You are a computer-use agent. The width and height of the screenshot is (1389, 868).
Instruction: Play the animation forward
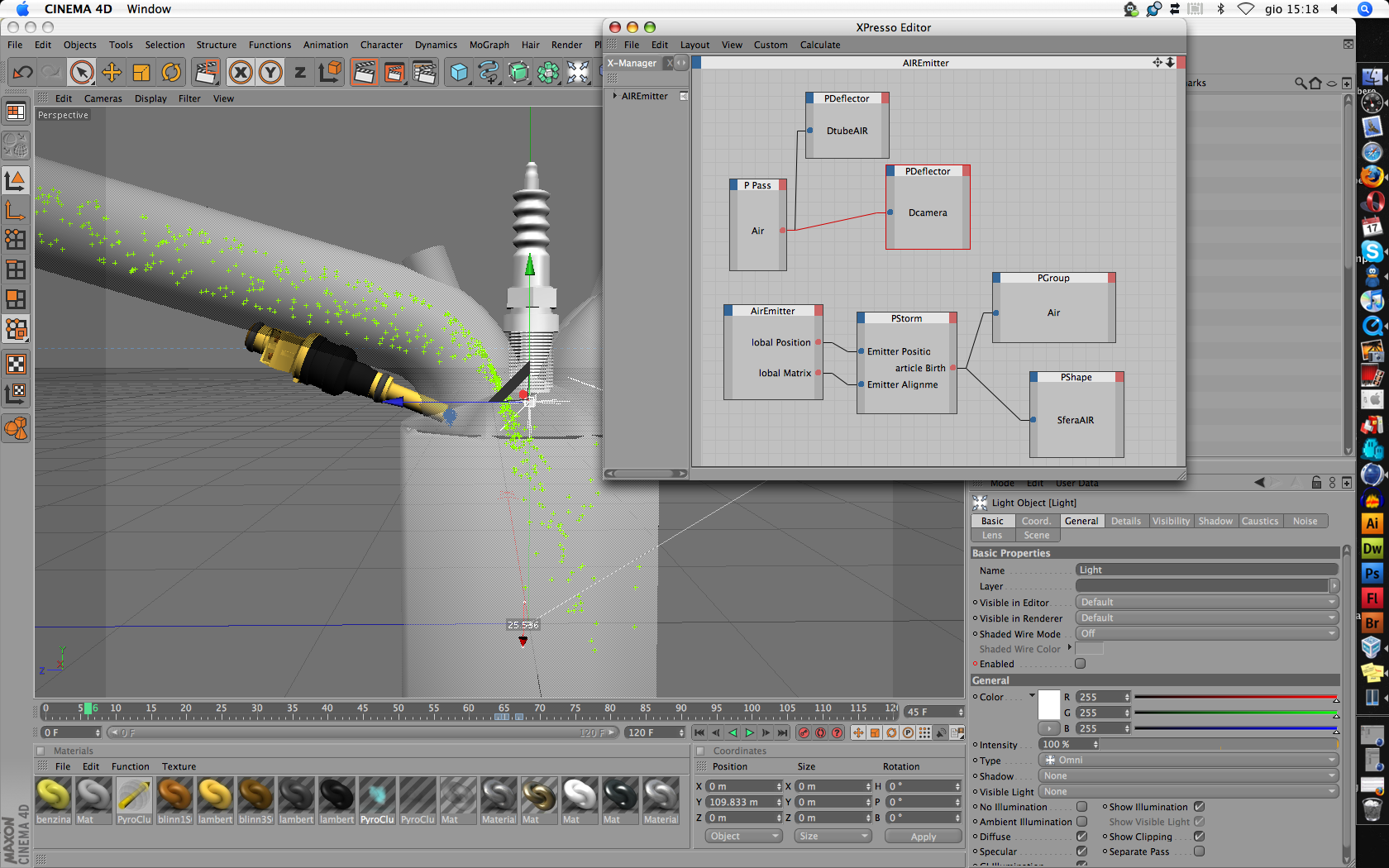[749, 732]
